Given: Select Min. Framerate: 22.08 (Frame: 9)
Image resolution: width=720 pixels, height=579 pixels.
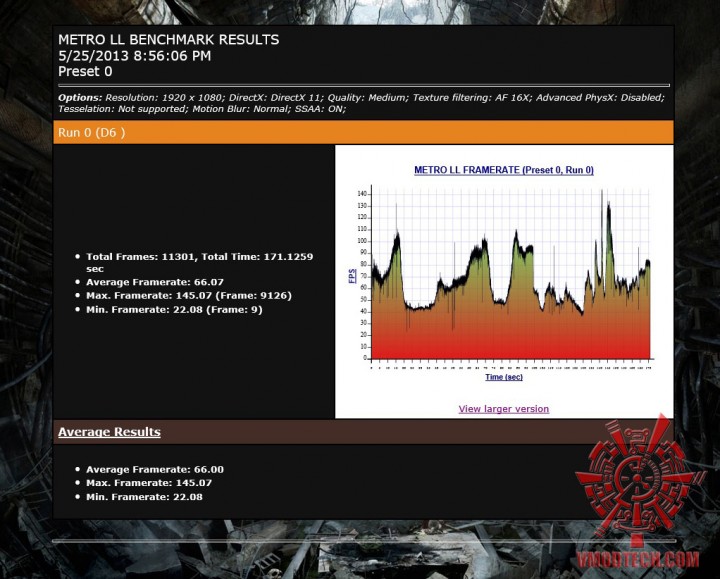Looking at the screenshot, I should pyautogui.click(x=174, y=309).
